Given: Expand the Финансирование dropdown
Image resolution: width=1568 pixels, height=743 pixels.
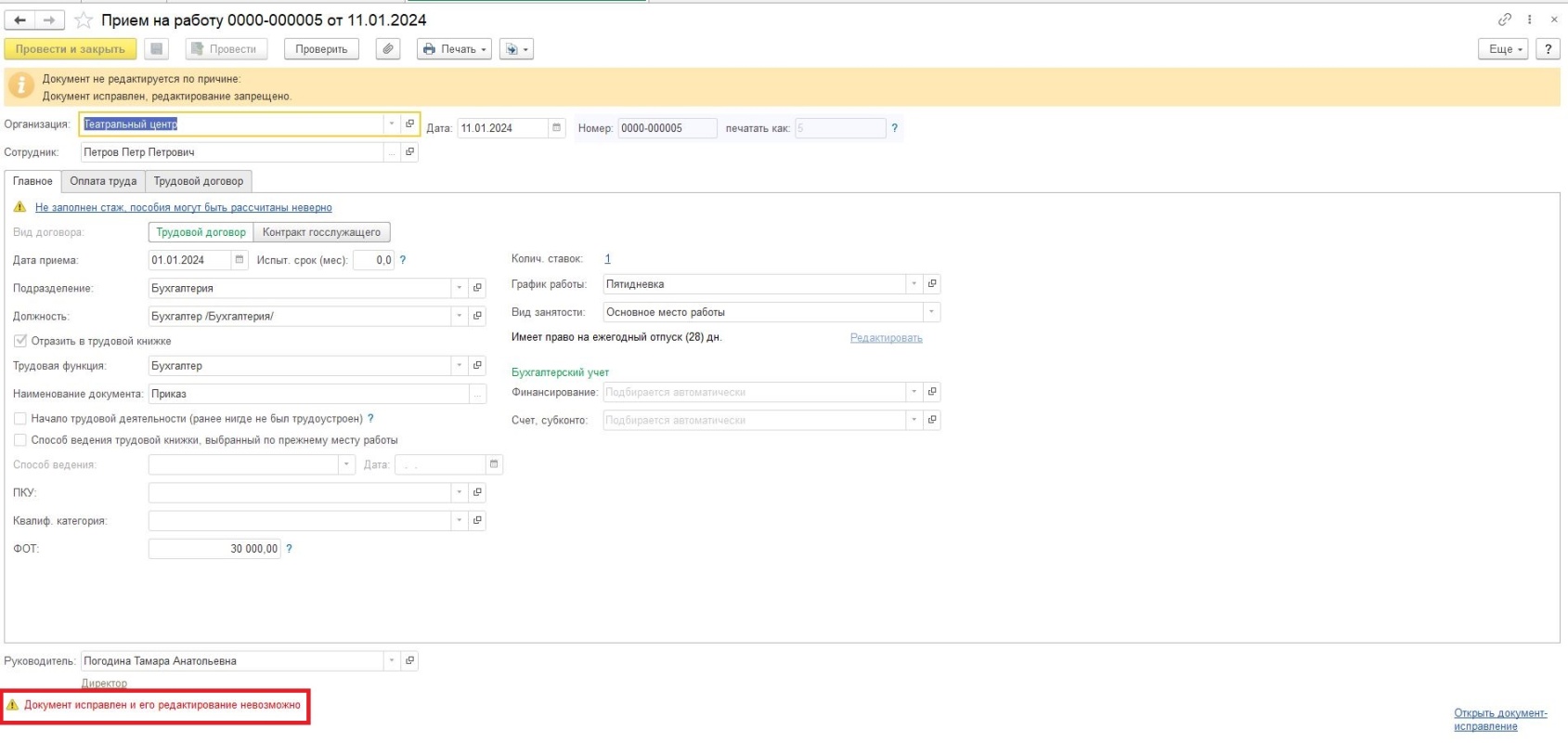Looking at the screenshot, I should (x=914, y=392).
